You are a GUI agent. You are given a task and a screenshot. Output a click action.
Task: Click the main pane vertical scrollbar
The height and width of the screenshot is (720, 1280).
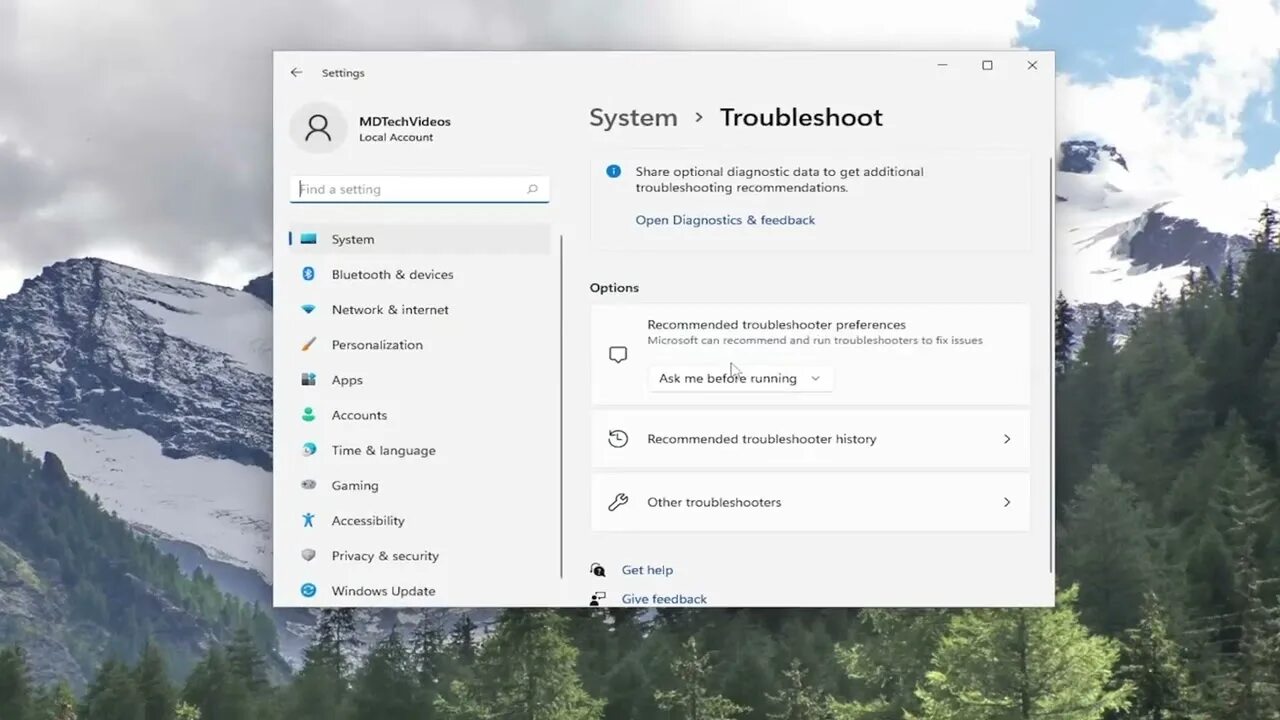(x=1051, y=365)
